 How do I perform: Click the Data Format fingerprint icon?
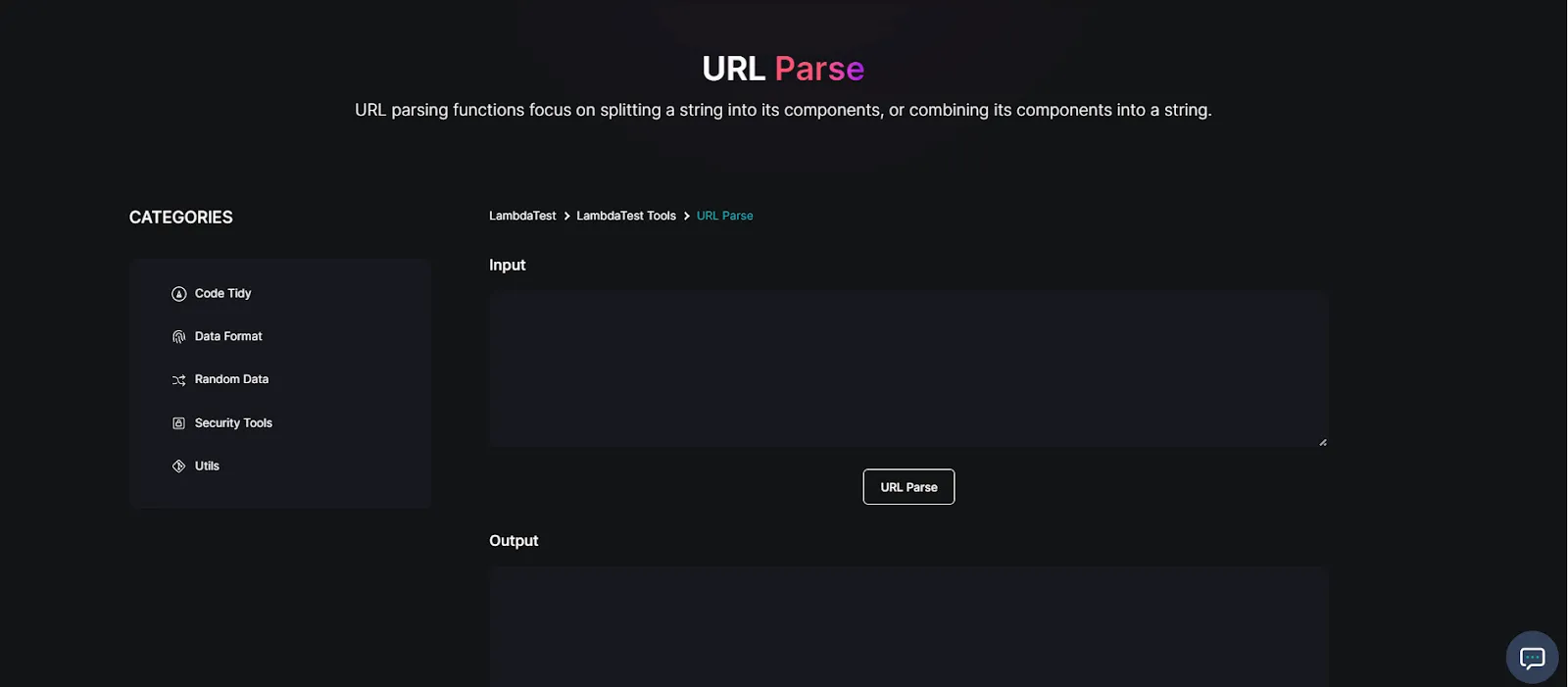(178, 337)
